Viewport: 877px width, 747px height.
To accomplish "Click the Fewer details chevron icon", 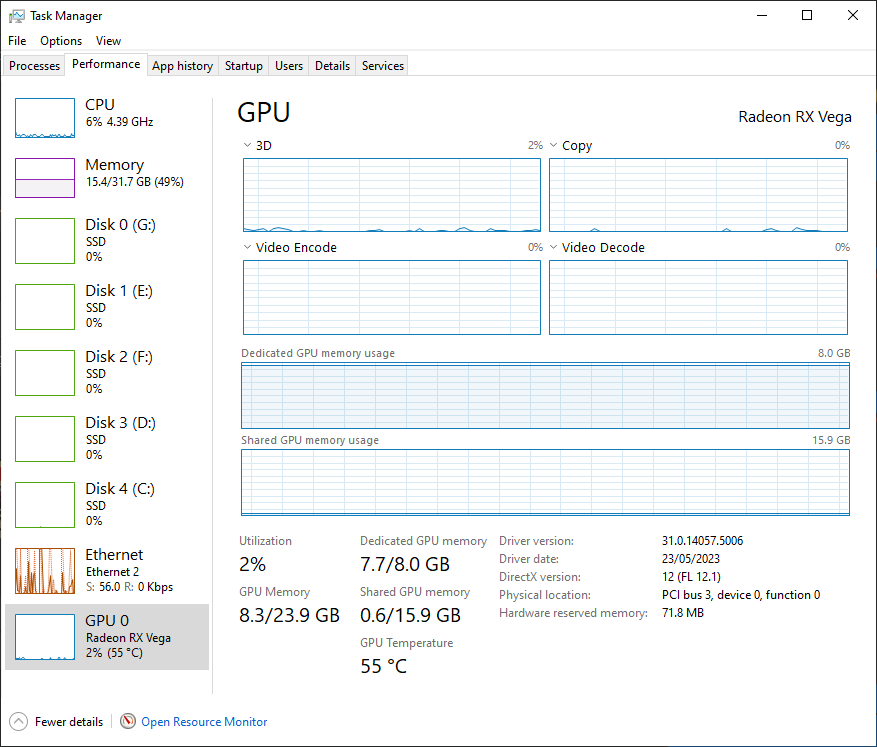I will [x=19, y=721].
